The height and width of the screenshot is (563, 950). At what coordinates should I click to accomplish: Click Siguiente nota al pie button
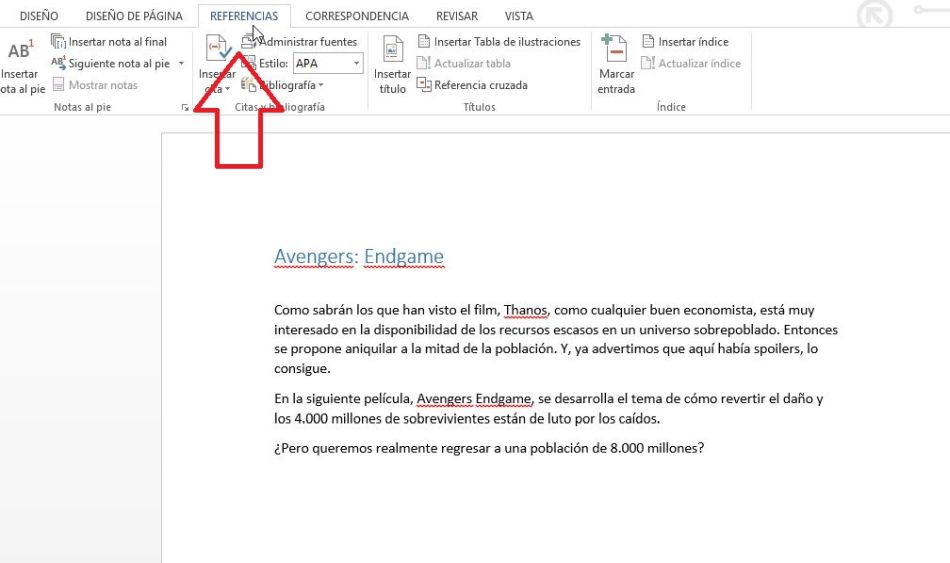(x=110, y=64)
